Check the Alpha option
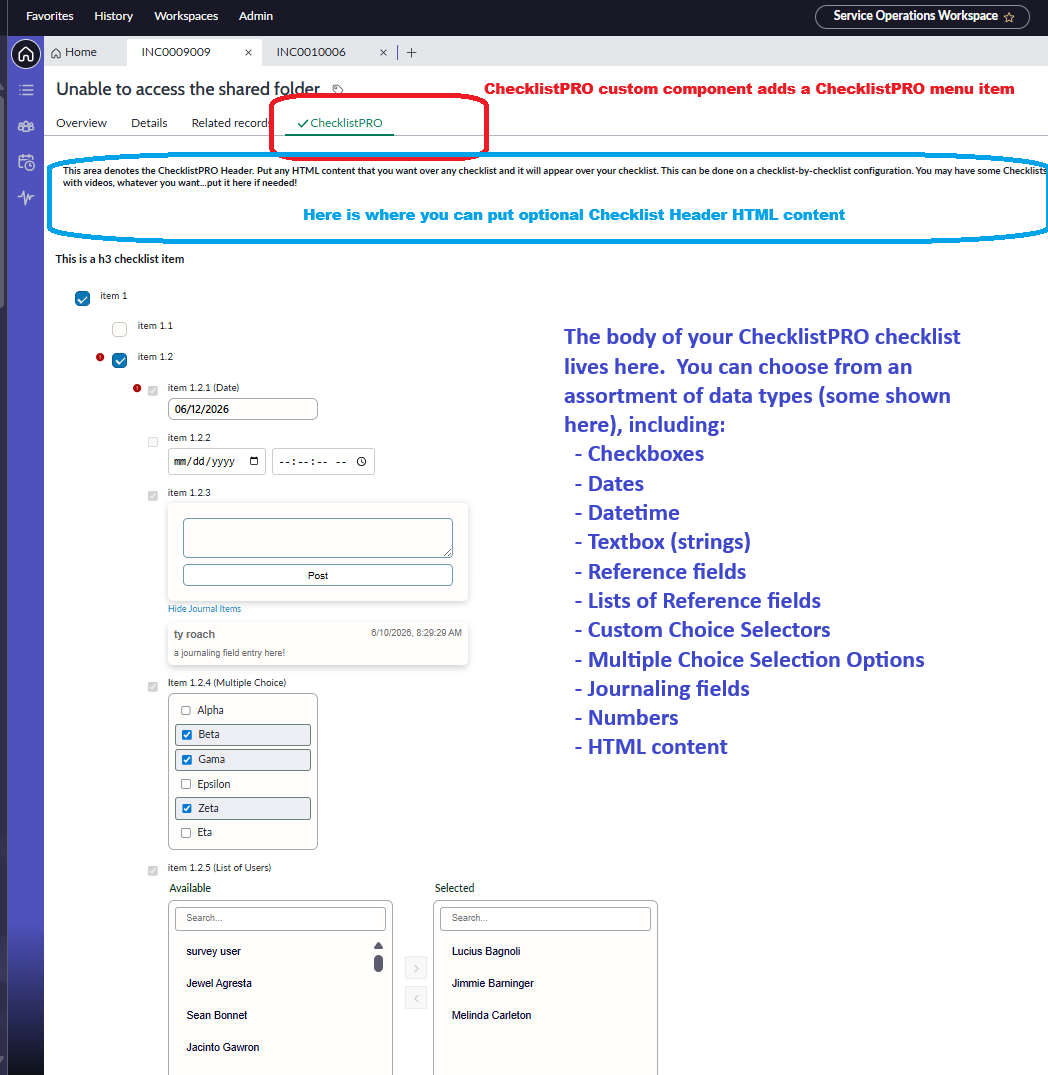 [186, 710]
